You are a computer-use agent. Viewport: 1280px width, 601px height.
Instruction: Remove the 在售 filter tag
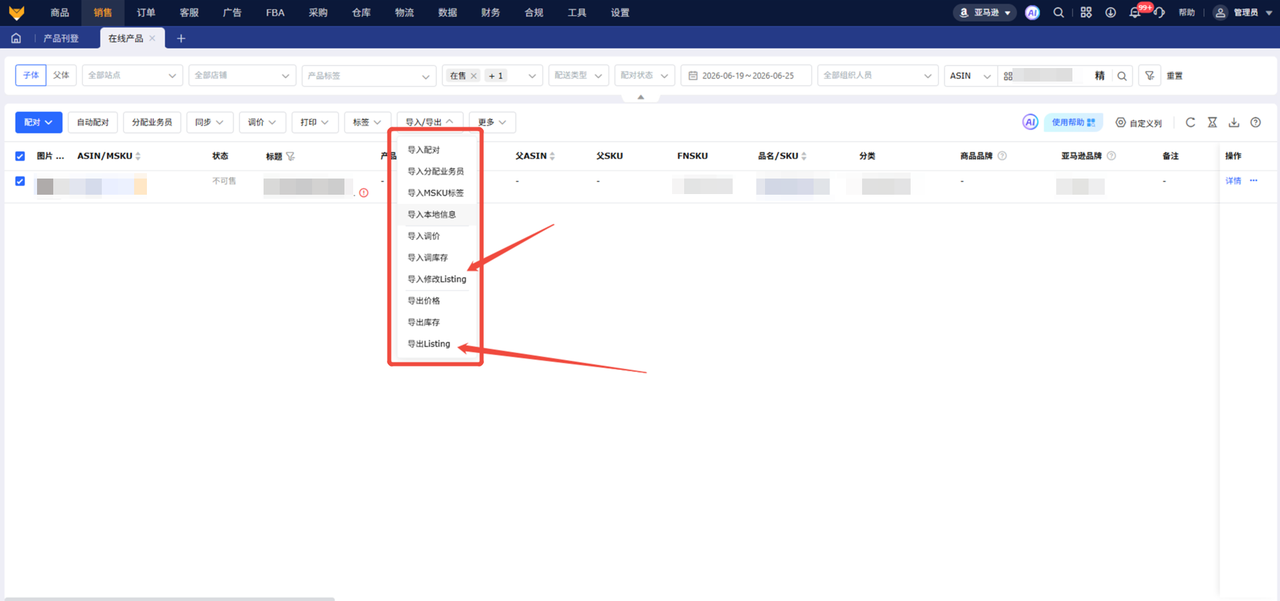point(474,76)
